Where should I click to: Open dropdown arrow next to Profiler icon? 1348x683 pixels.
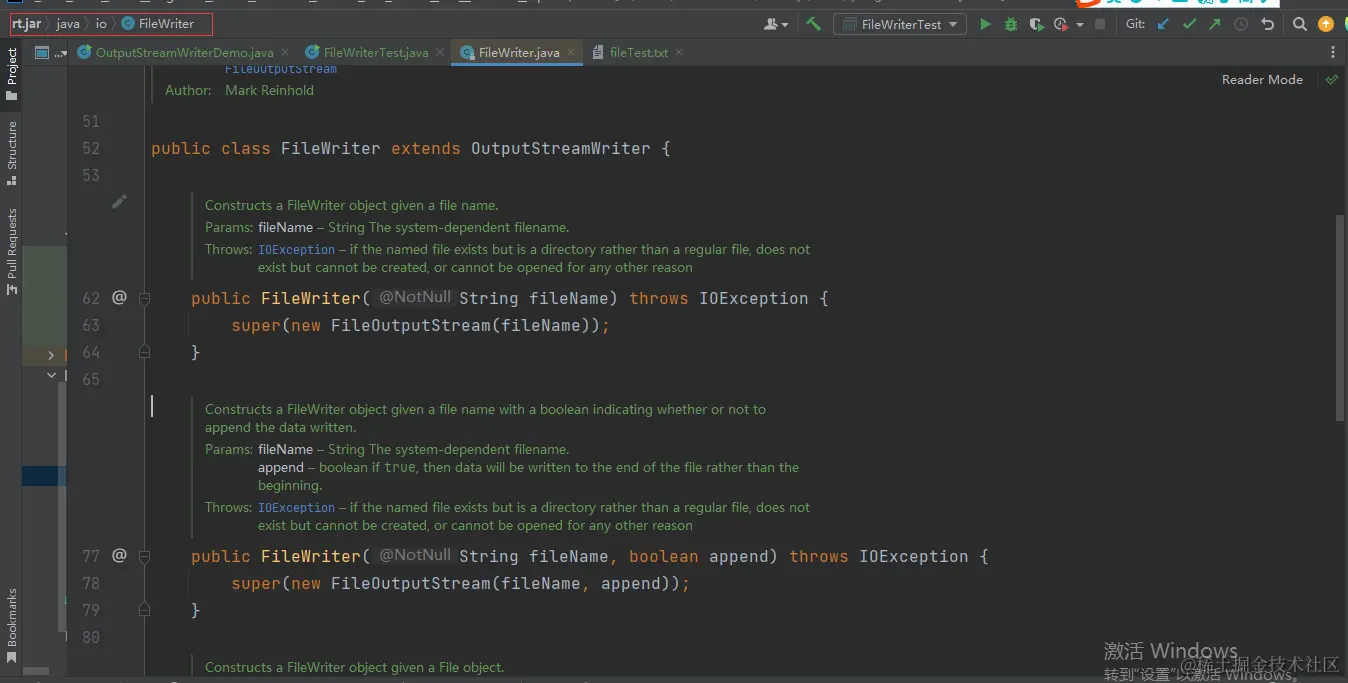[1080, 25]
